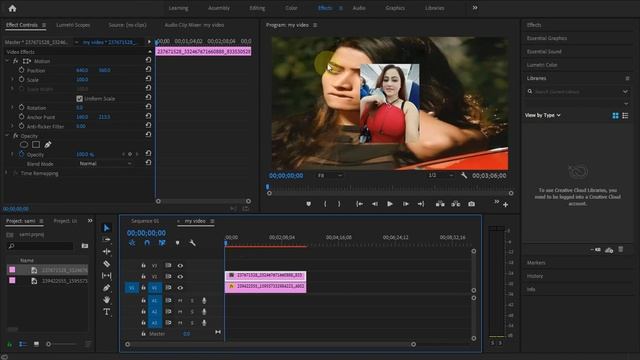The width and height of the screenshot is (640, 360).
Task: Create ellipse mask under Opacity
Action: click(x=24, y=144)
